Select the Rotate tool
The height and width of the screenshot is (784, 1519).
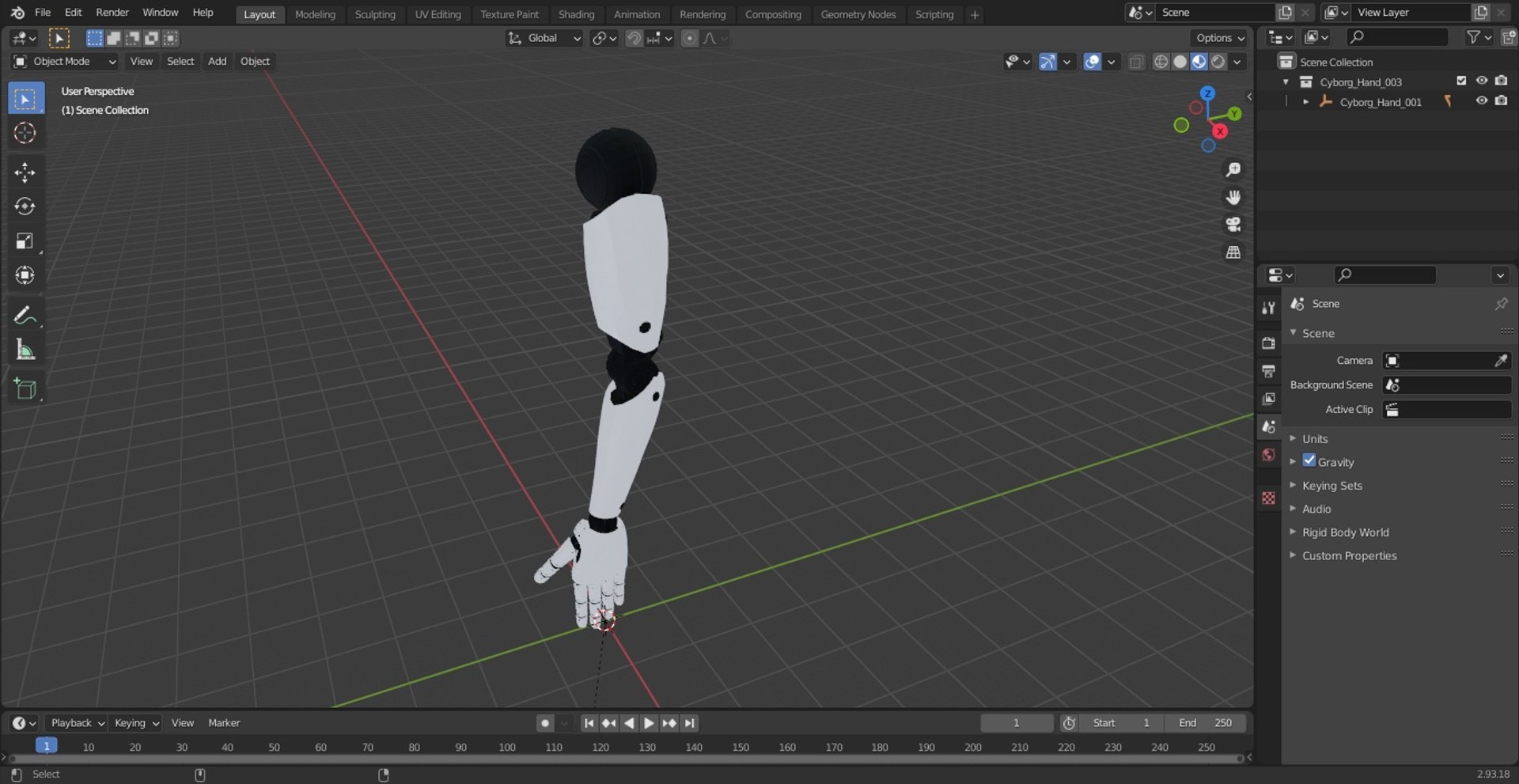[25, 206]
